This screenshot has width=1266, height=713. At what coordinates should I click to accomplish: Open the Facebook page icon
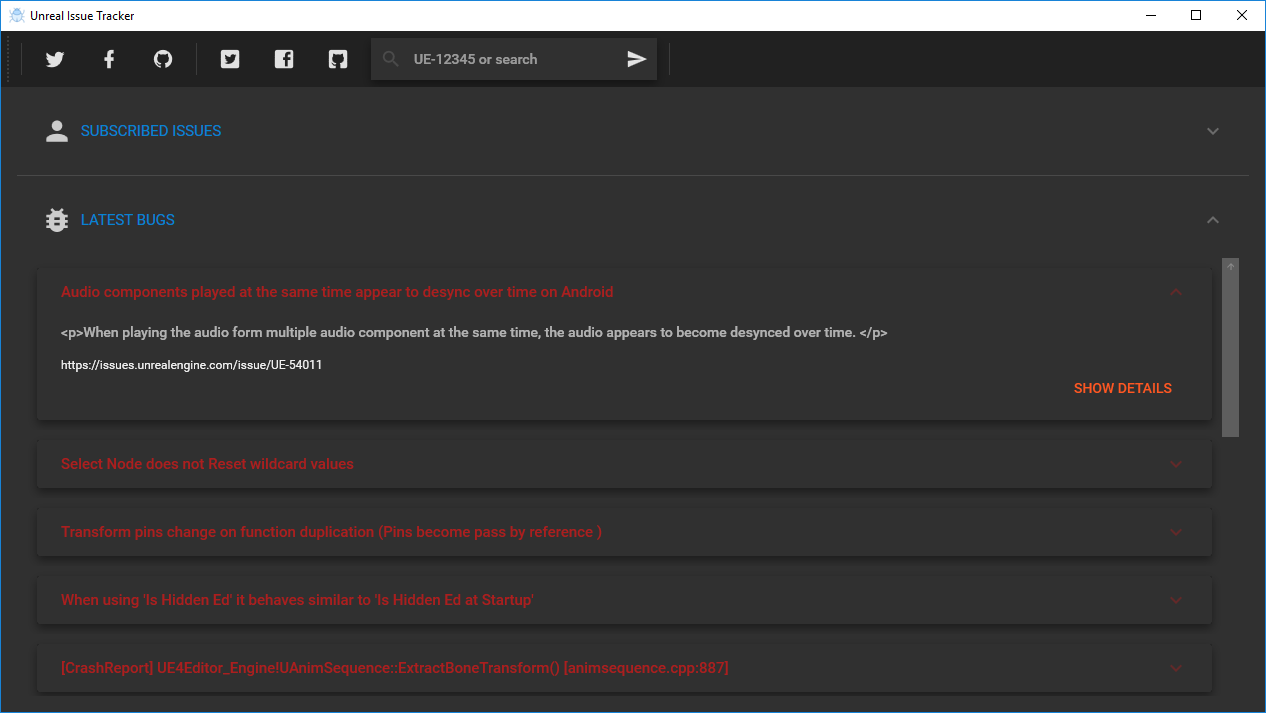click(108, 59)
